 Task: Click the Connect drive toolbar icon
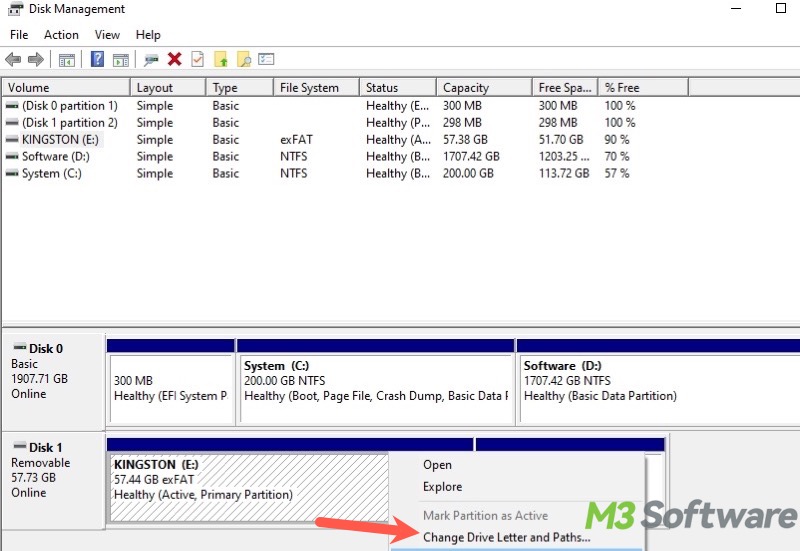pyautogui.click(x=151, y=60)
